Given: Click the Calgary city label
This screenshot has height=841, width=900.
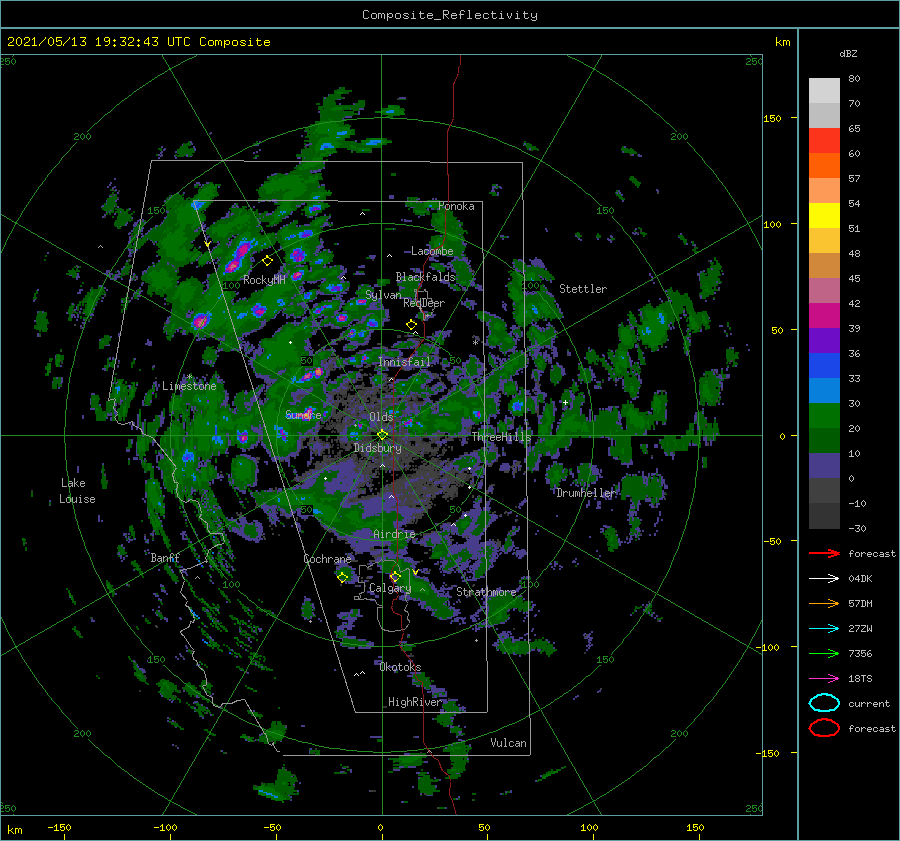Looking at the screenshot, I should coord(390,588).
